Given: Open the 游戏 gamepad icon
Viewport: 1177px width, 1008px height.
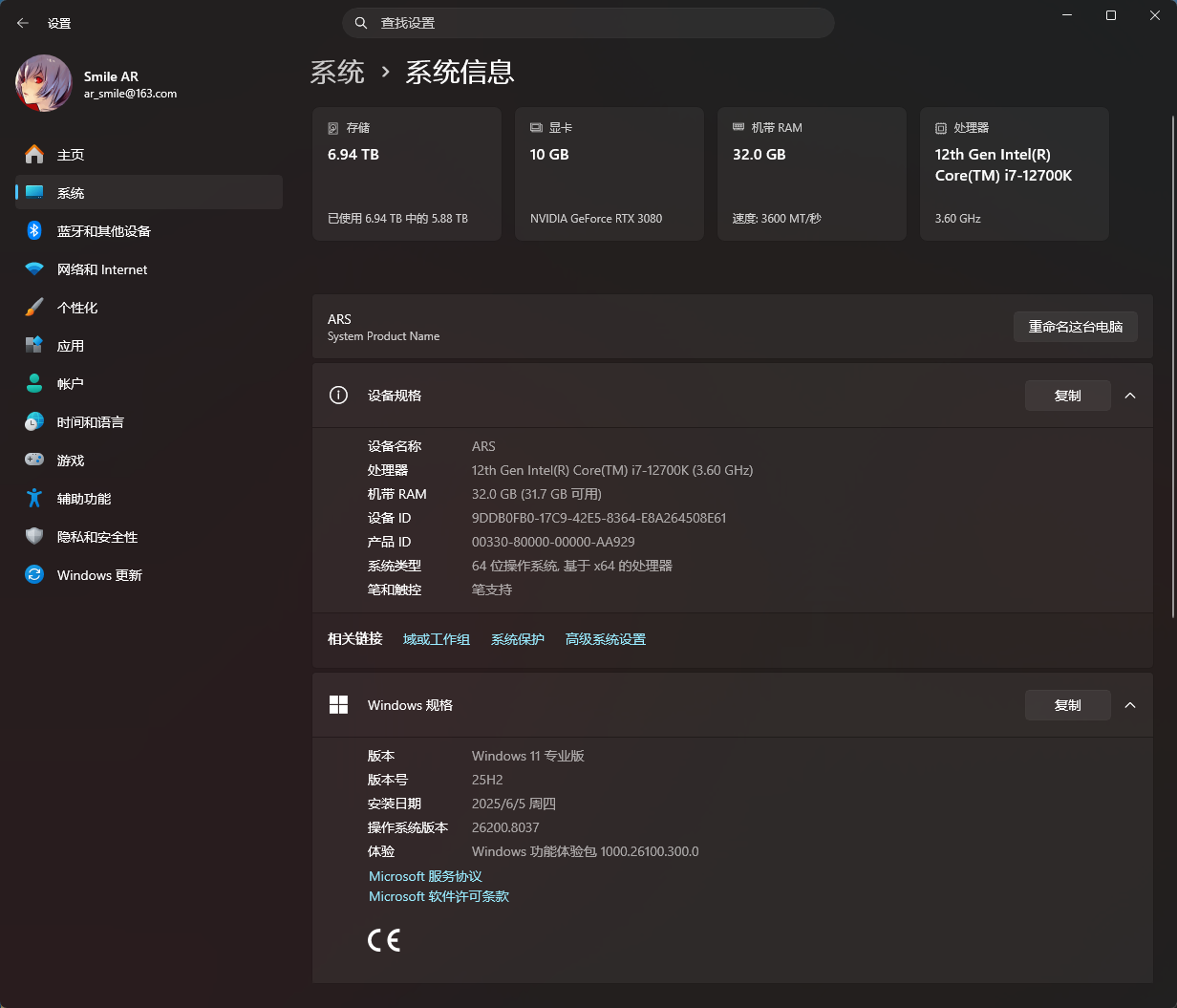Looking at the screenshot, I should (34, 461).
